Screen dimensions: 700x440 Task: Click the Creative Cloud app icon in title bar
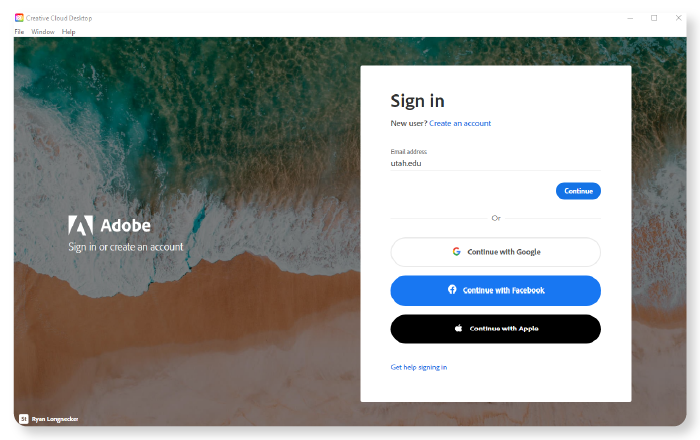(19, 18)
